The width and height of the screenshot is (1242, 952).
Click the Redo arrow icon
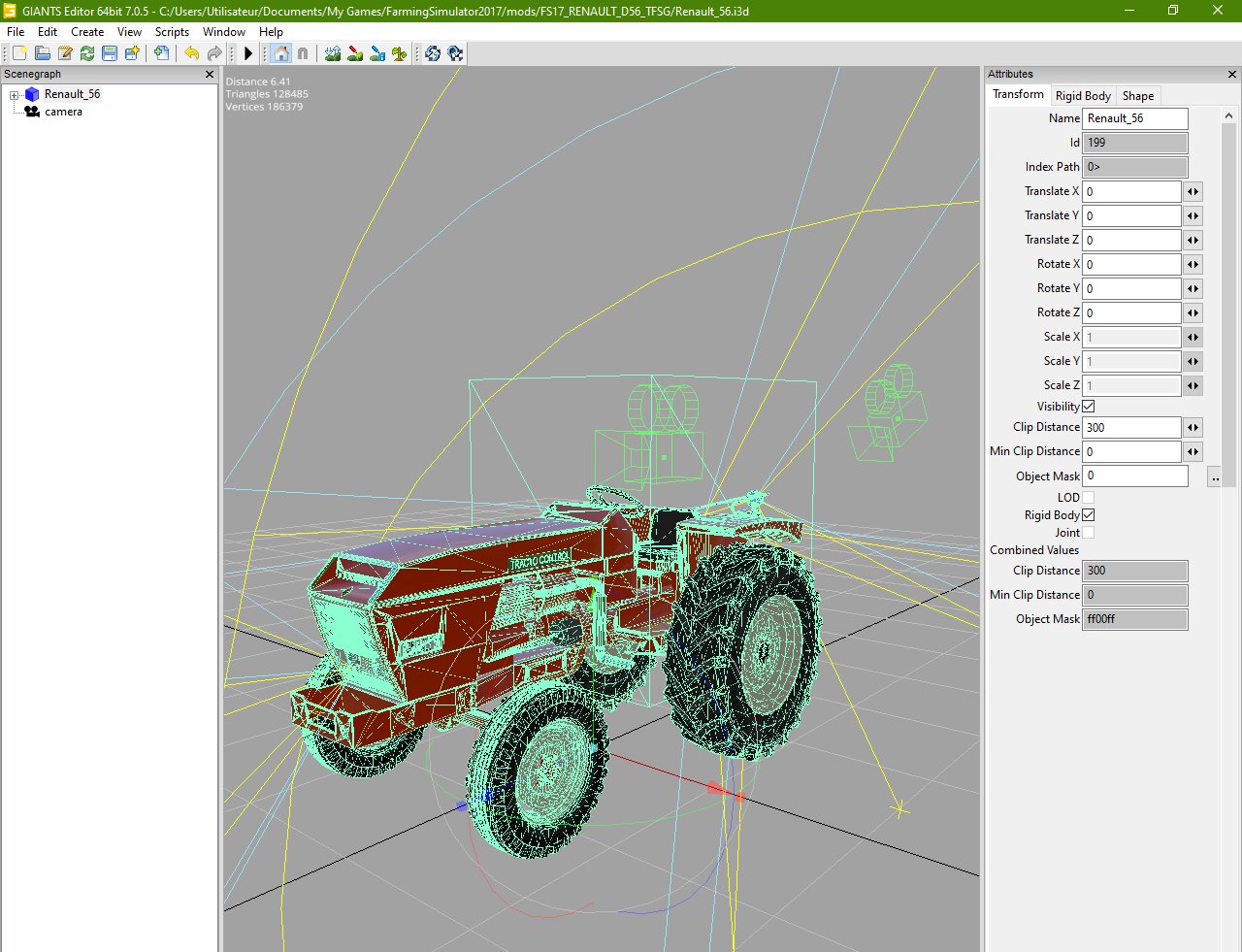click(x=214, y=53)
